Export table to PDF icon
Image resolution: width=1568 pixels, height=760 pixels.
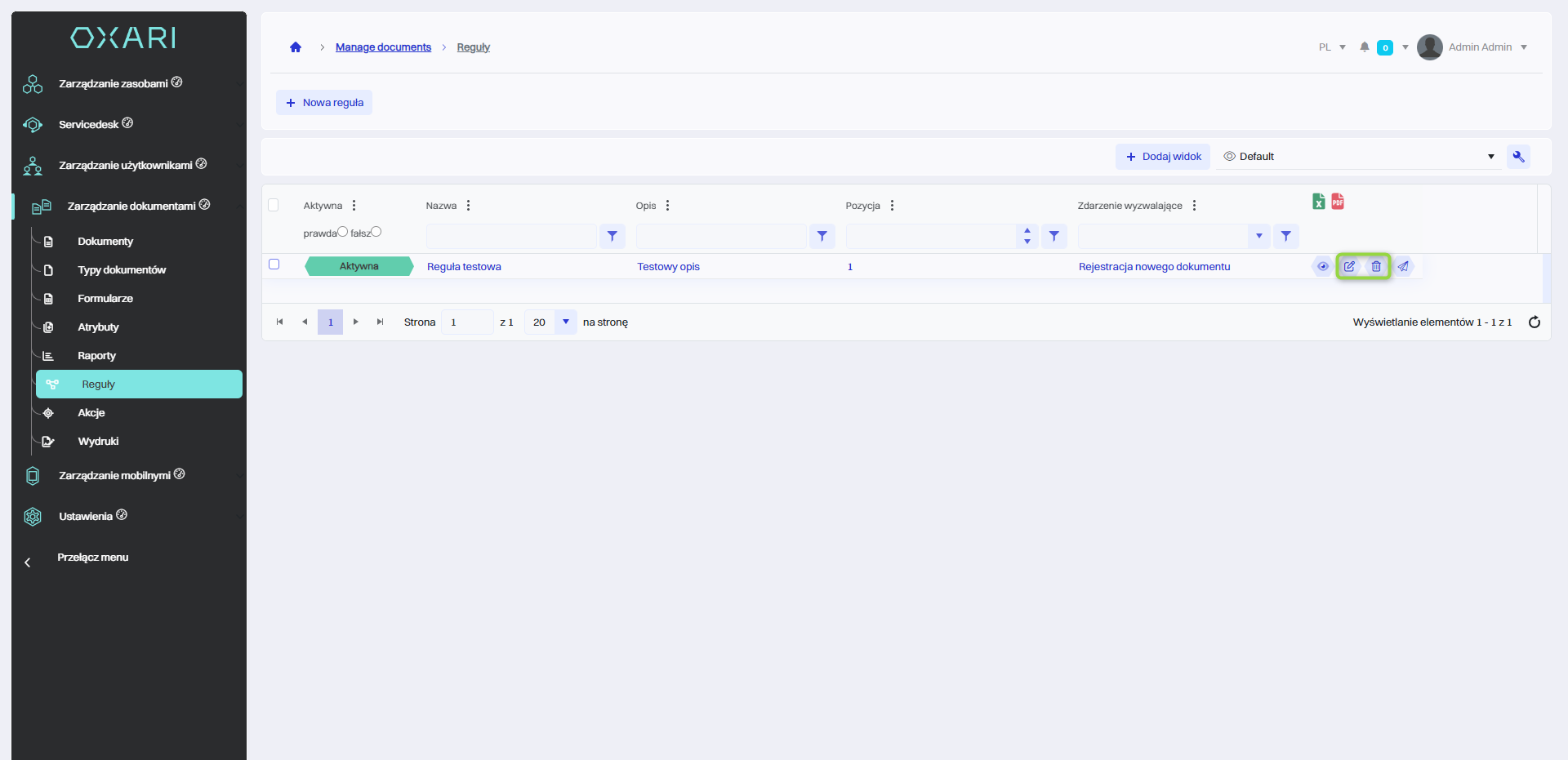pos(1338,202)
